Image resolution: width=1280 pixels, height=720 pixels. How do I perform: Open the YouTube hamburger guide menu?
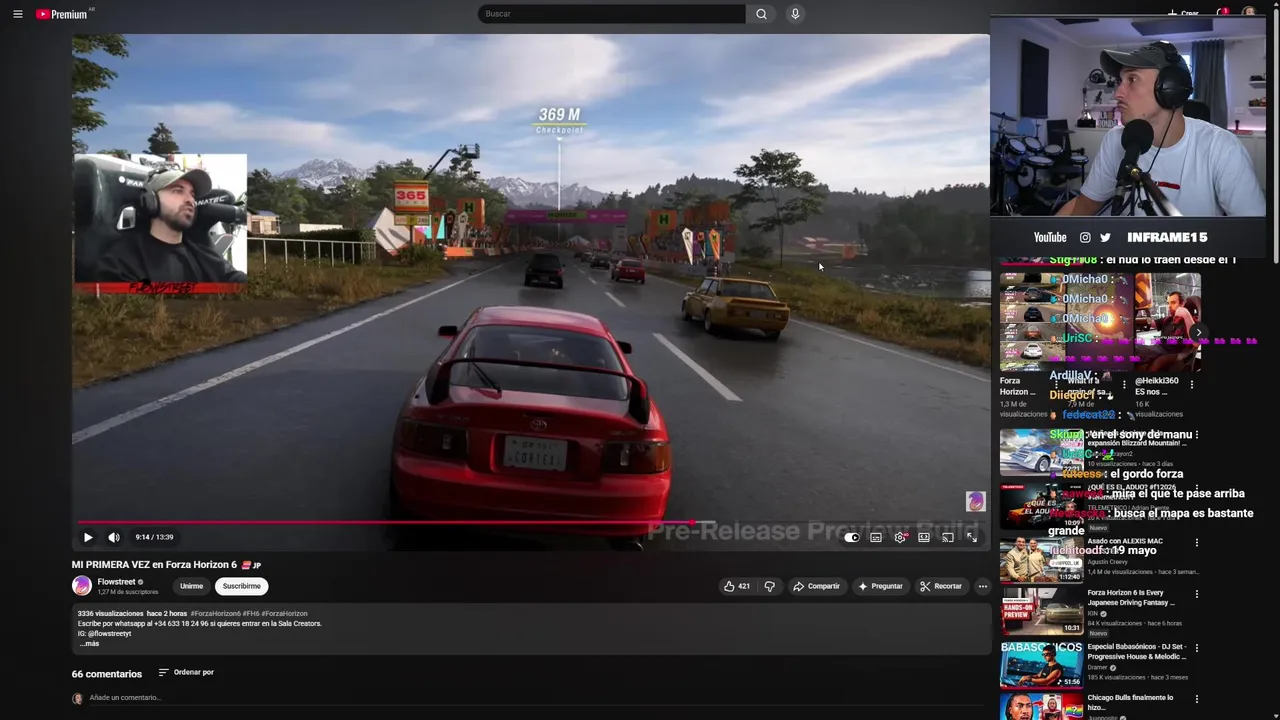click(17, 14)
